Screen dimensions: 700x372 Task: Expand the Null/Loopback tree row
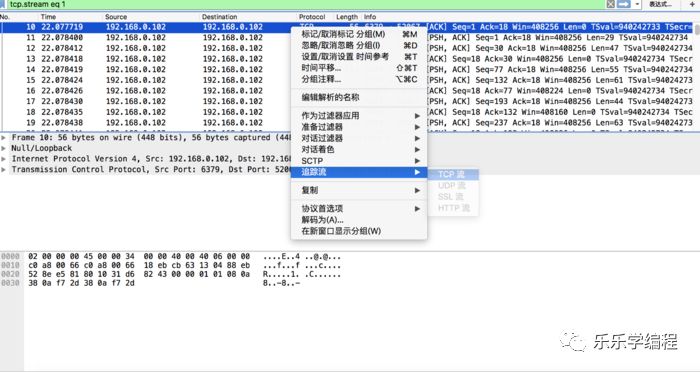[4, 148]
